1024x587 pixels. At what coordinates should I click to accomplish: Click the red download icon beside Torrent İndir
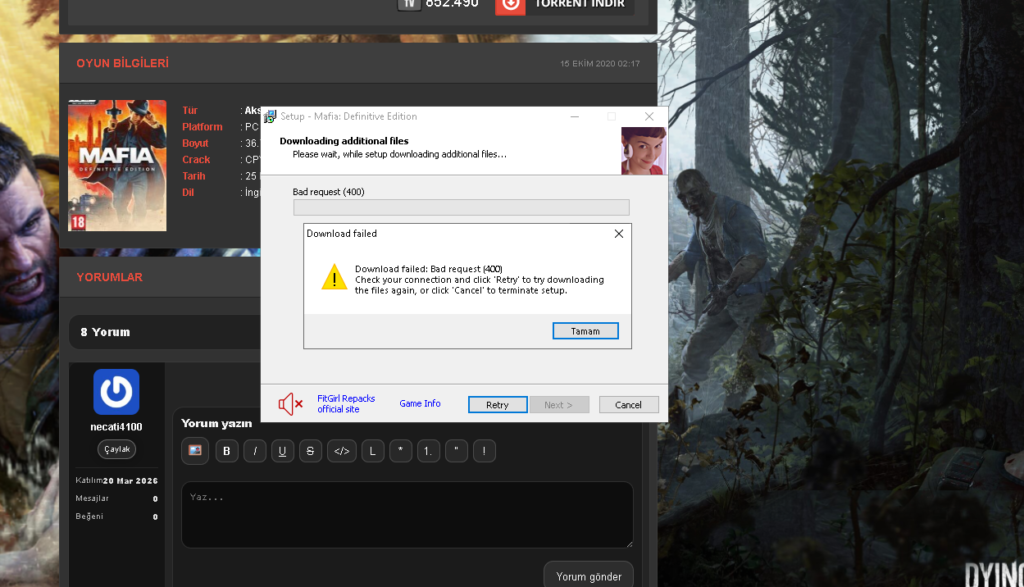pyautogui.click(x=510, y=5)
